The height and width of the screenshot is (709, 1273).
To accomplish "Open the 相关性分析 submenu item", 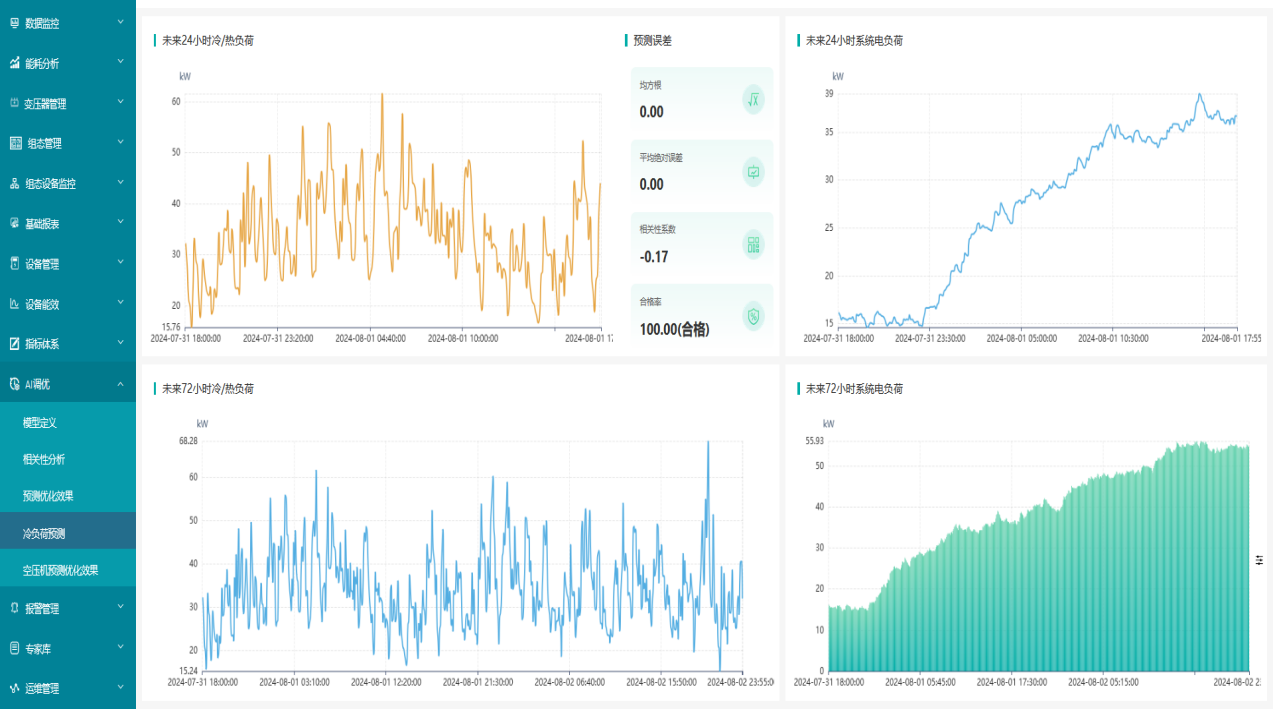I will [x=44, y=459].
